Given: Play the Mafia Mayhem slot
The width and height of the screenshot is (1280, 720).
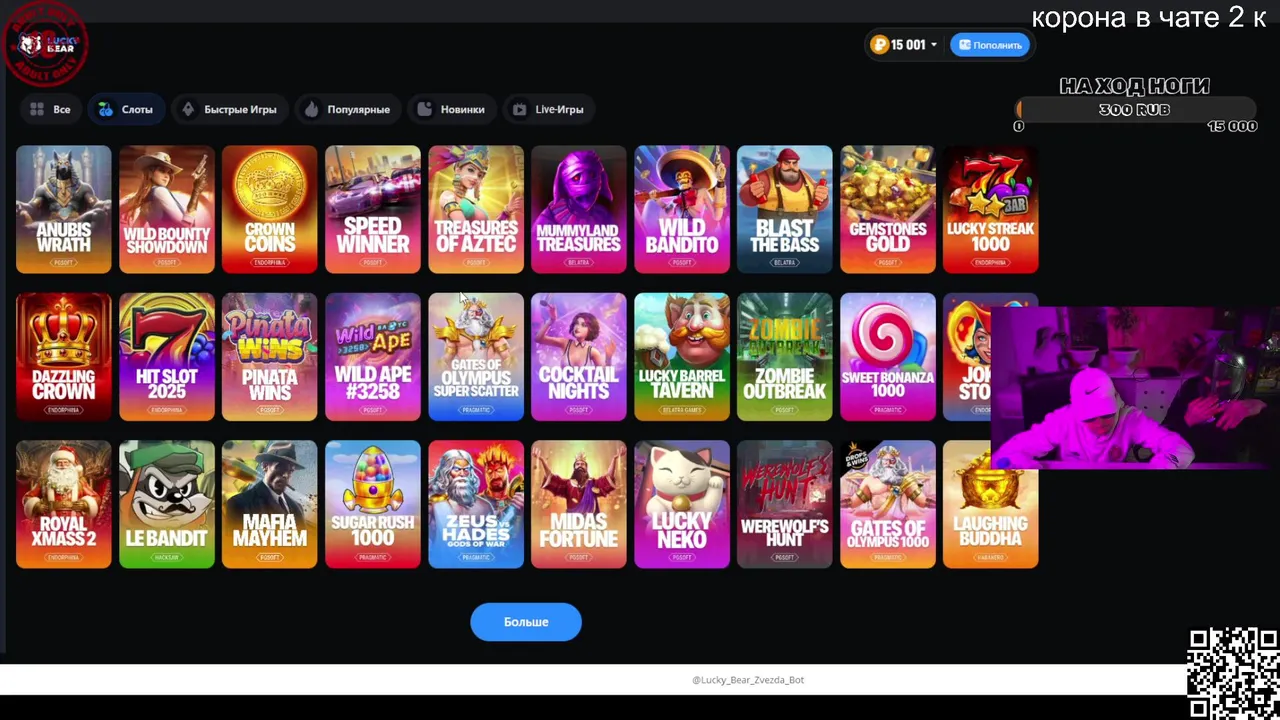Looking at the screenshot, I should (x=270, y=504).
